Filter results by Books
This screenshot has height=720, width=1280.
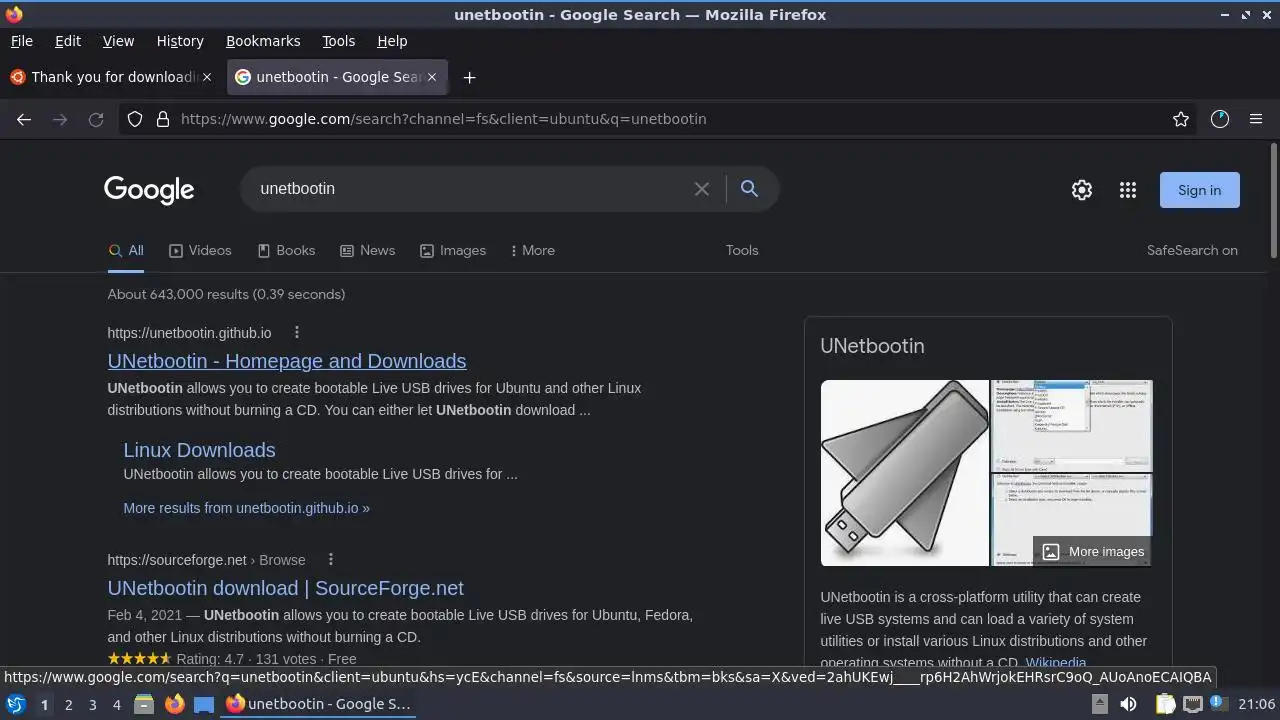point(286,251)
